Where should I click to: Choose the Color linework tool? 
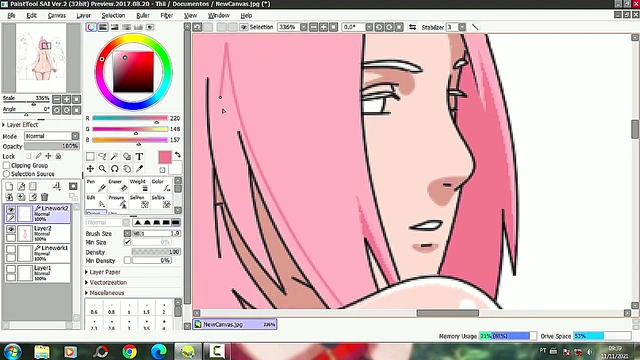click(161, 185)
